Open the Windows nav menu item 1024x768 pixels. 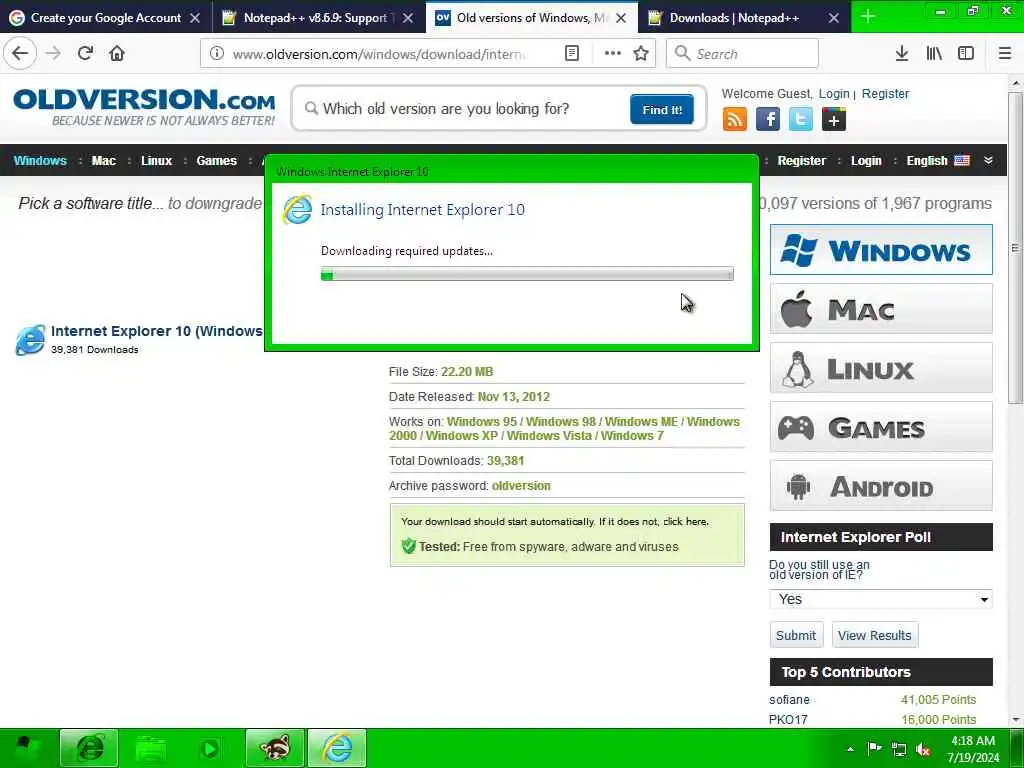coord(40,161)
